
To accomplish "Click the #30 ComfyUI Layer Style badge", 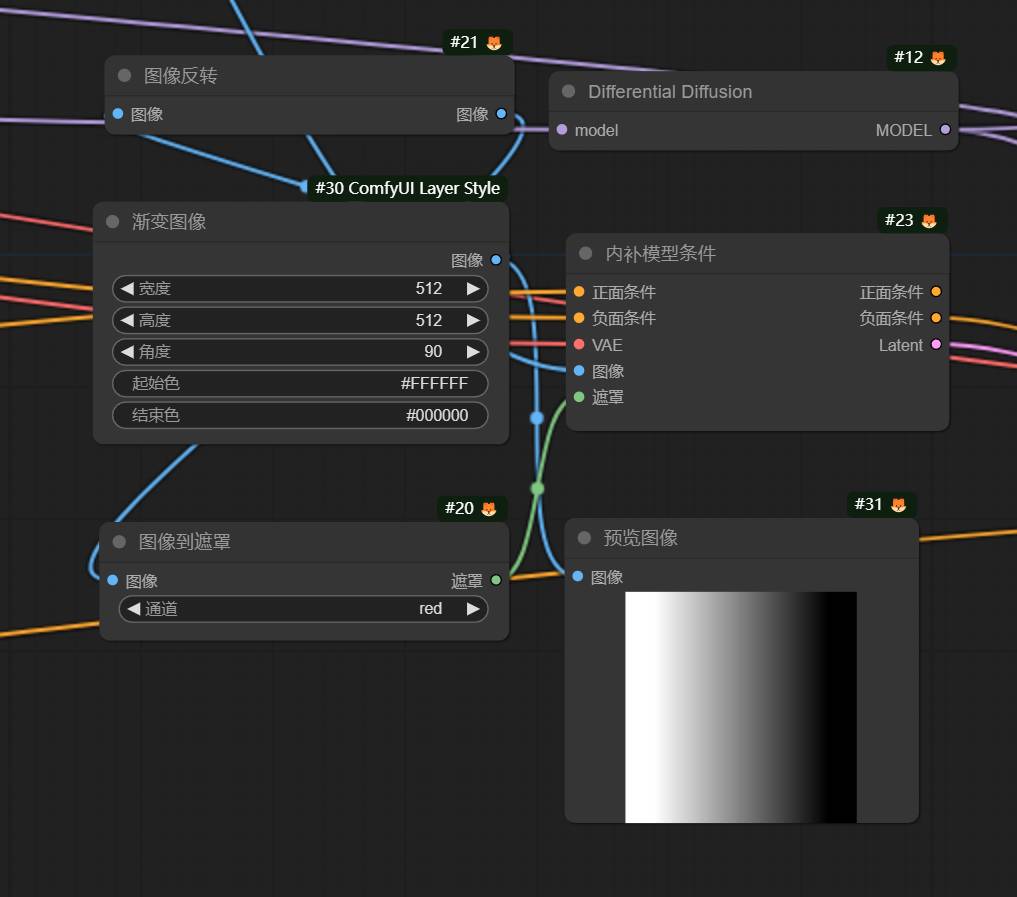I will pos(407,188).
